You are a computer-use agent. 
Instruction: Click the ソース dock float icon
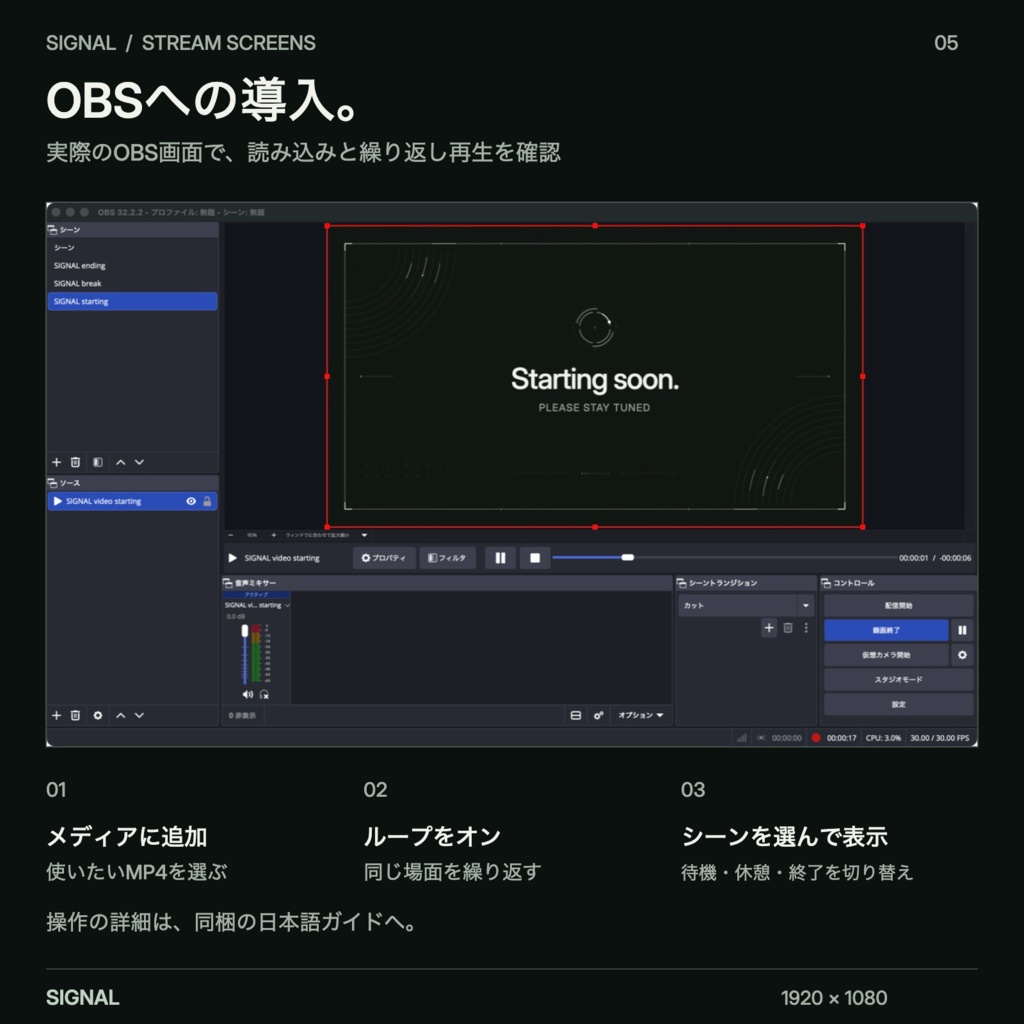click(52, 483)
